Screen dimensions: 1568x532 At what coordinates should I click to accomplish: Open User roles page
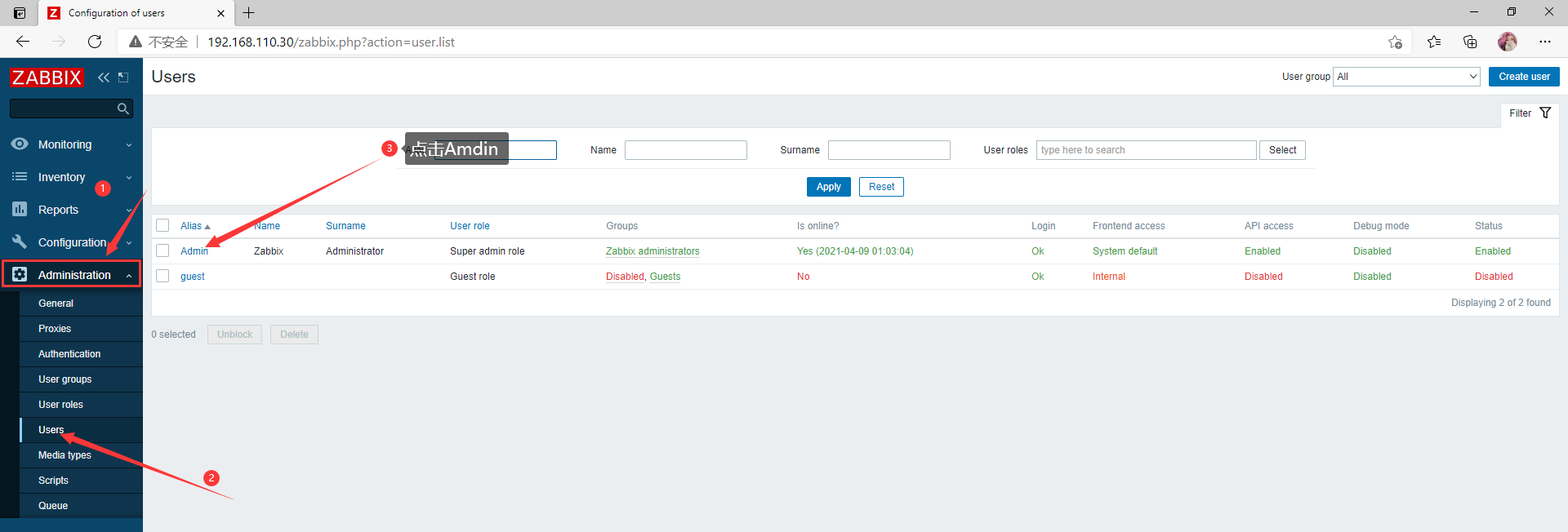tap(60, 405)
